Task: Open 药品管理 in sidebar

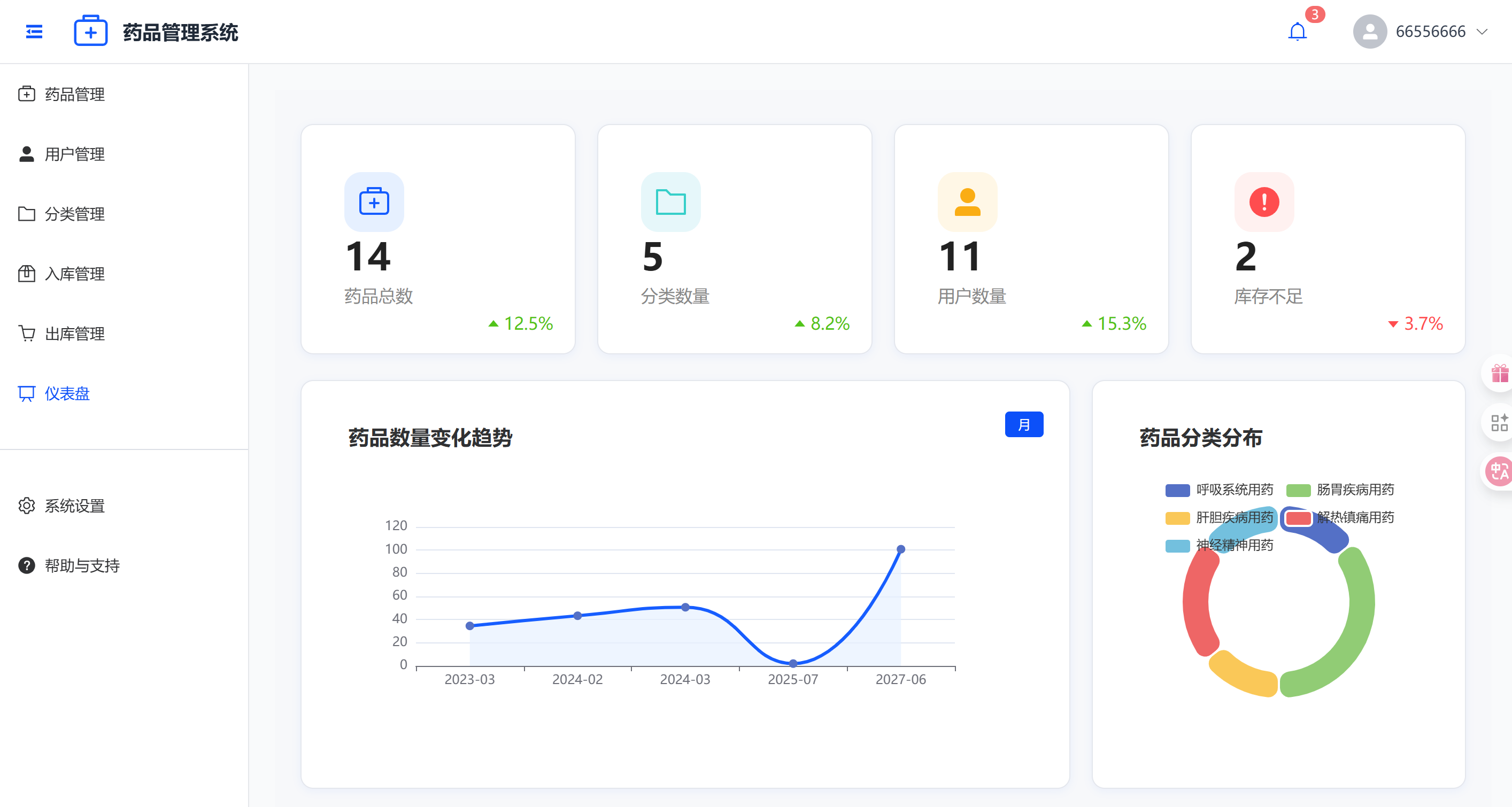Action: [74, 94]
